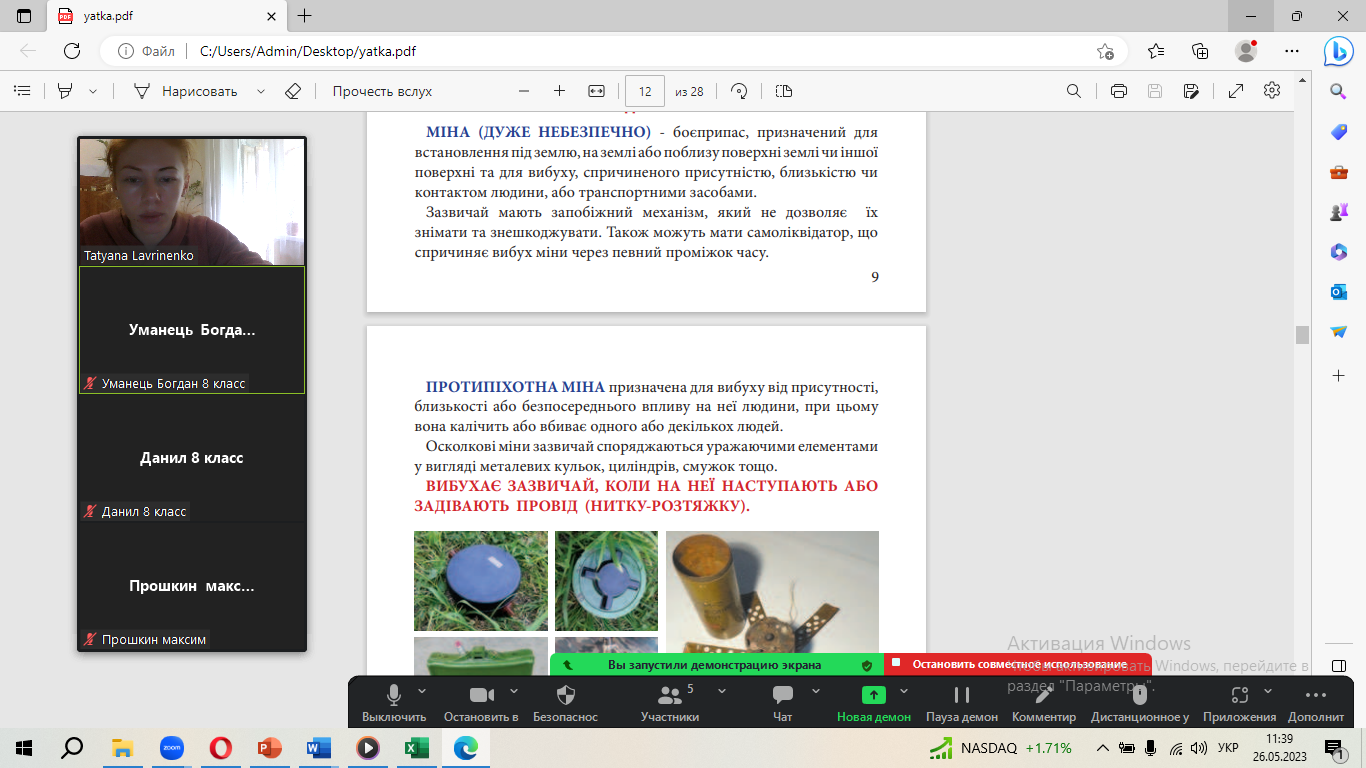
Task: Add this page to favorites
Action: point(1105,51)
